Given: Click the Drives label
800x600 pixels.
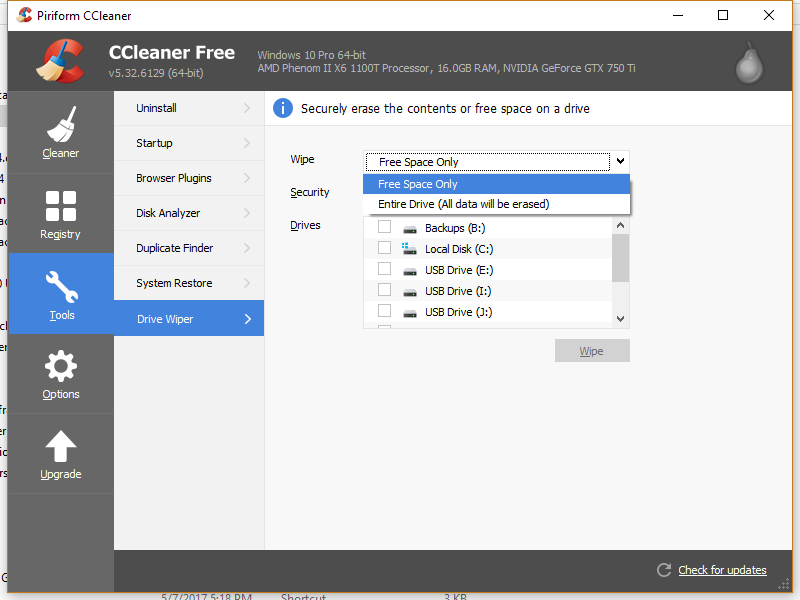Looking at the screenshot, I should 305,226.
